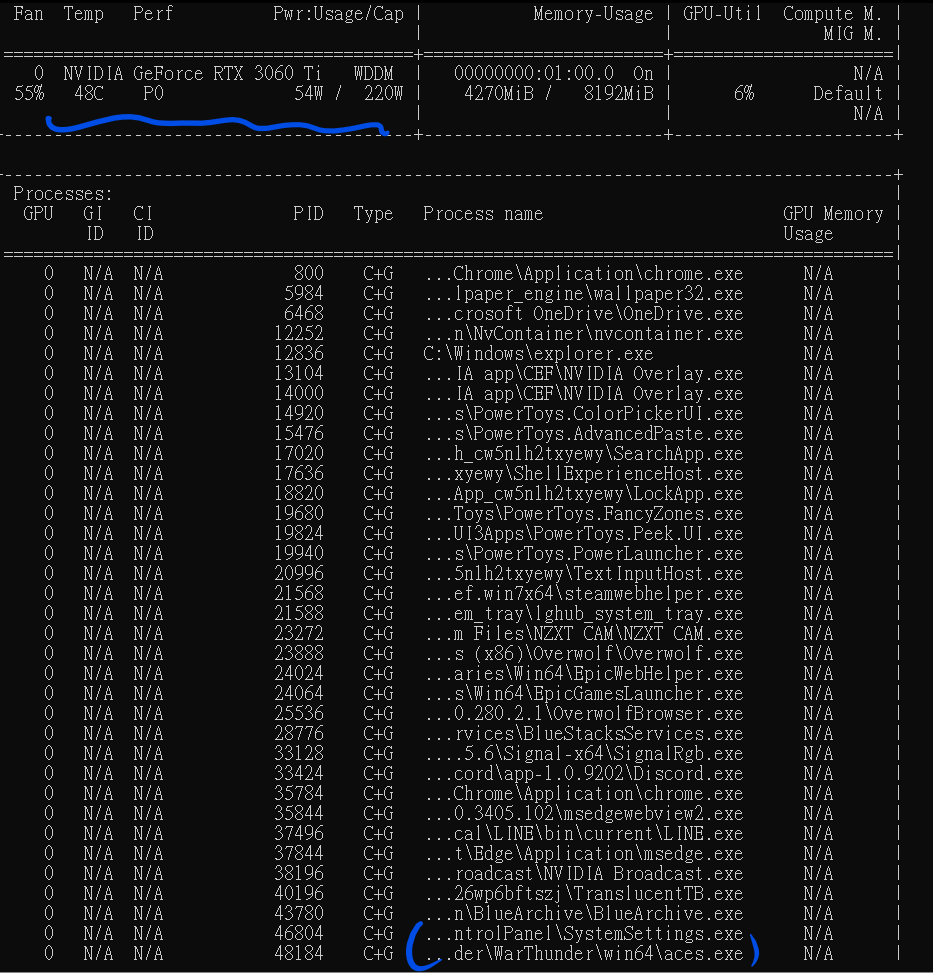Viewport: 933px width, 979px height.
Task: Select the PID value 35784
Action: pos(299,793)
